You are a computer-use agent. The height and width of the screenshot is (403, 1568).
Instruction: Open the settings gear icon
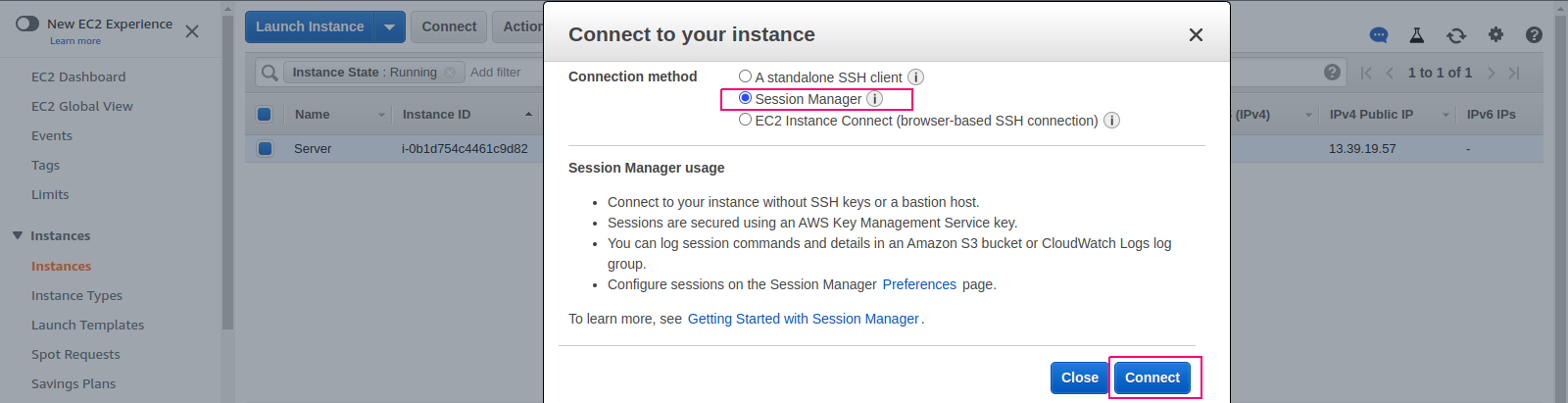pos(1495,34)
